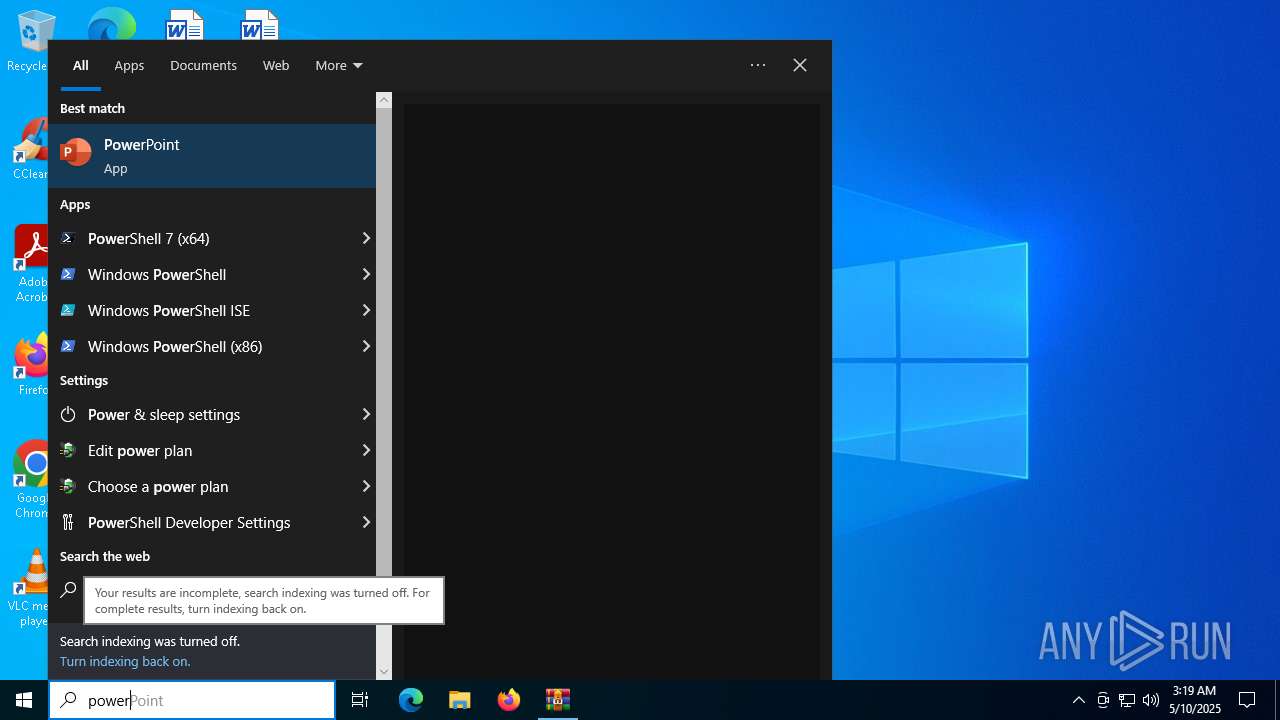Switch to the Documents search tab
The height and width of the screenshot is (720, 1280).
click(203, 65)
